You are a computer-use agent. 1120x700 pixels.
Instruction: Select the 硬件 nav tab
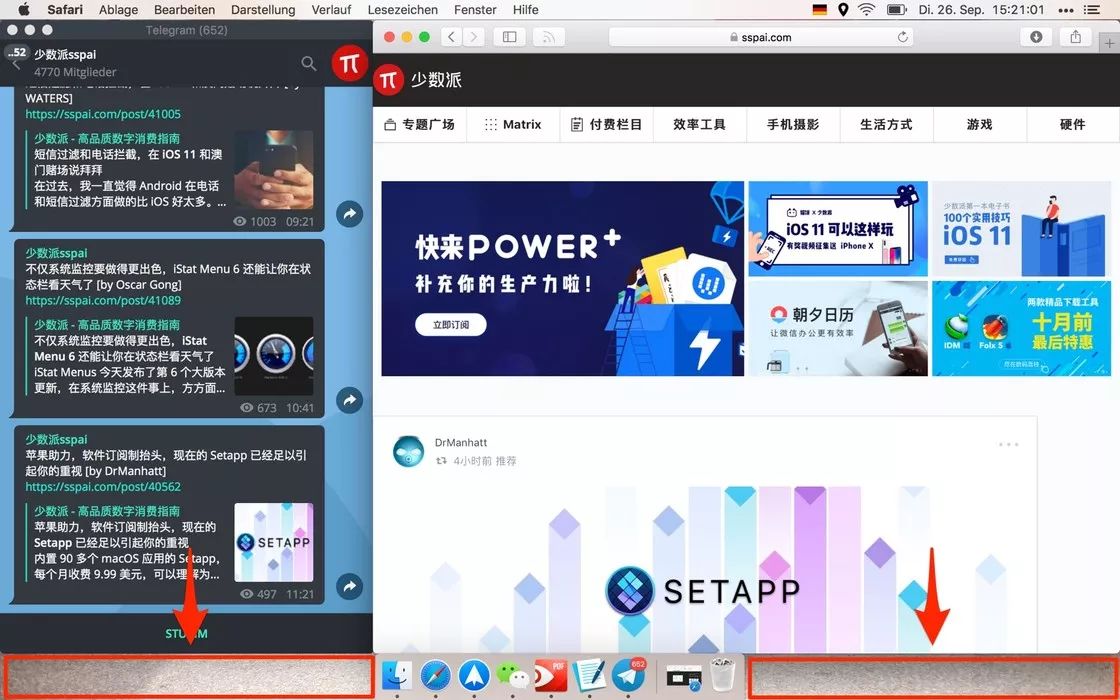tap(1073, 124)
